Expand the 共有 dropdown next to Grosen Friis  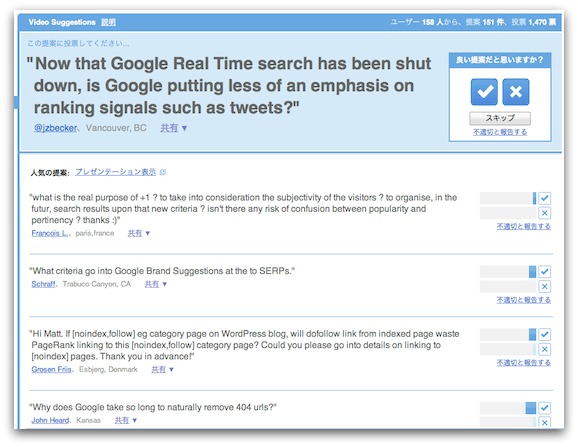[162, 369]
